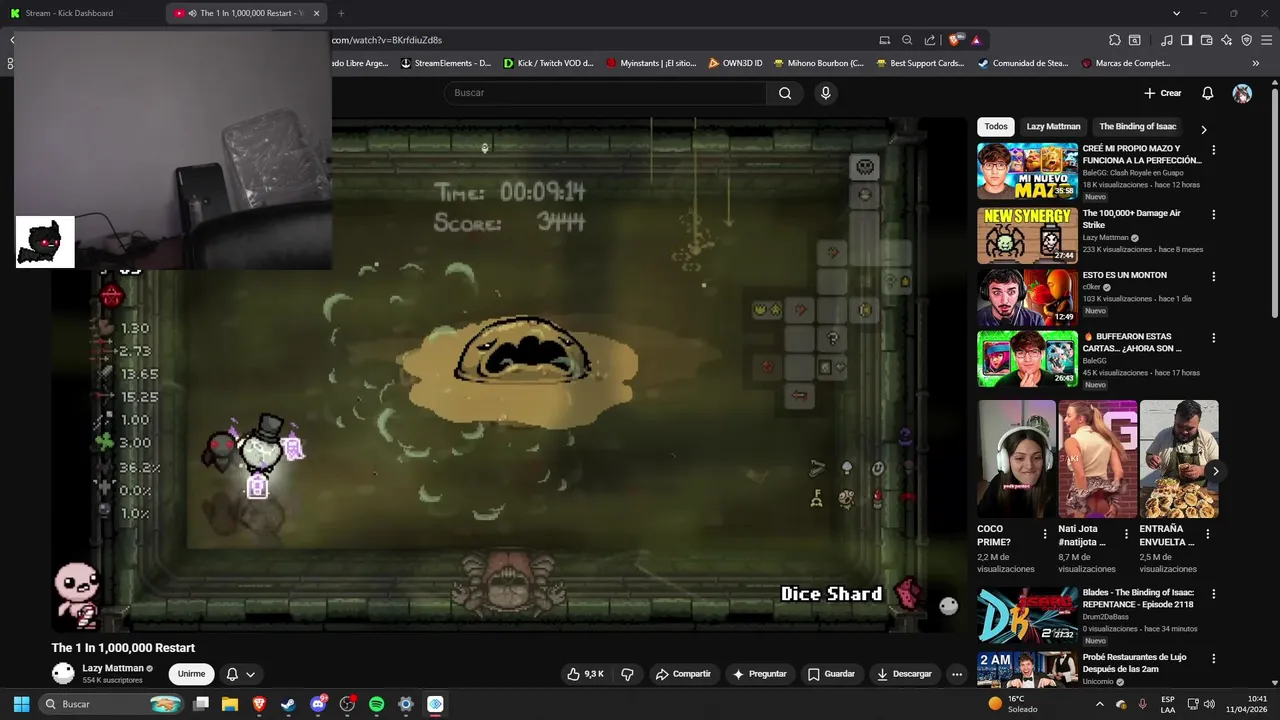The width and height of the screenshot is (1280, 720).
Task: Click the Compartir button
Action: [x=683, y=674]
